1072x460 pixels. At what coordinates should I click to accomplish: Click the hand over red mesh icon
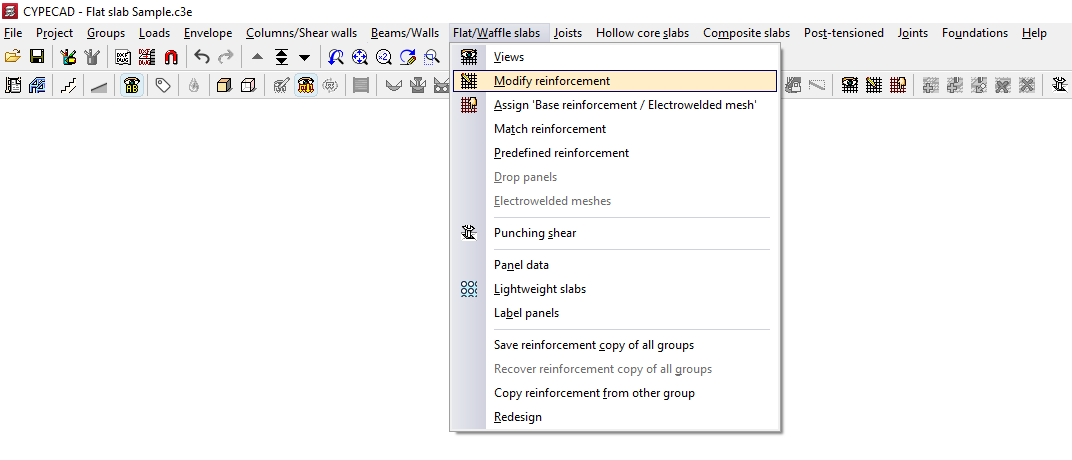click(898, 85)
